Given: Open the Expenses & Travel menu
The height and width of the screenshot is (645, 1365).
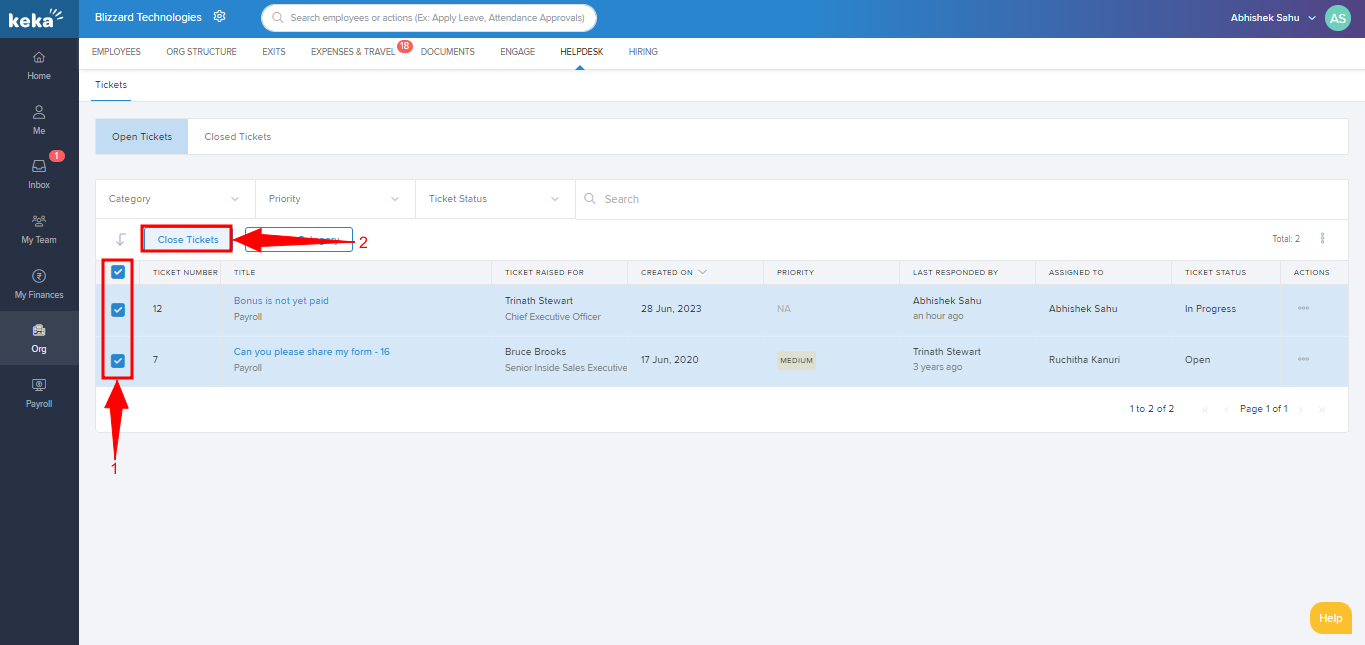Looking at the screenshot, I should point(353,52).
